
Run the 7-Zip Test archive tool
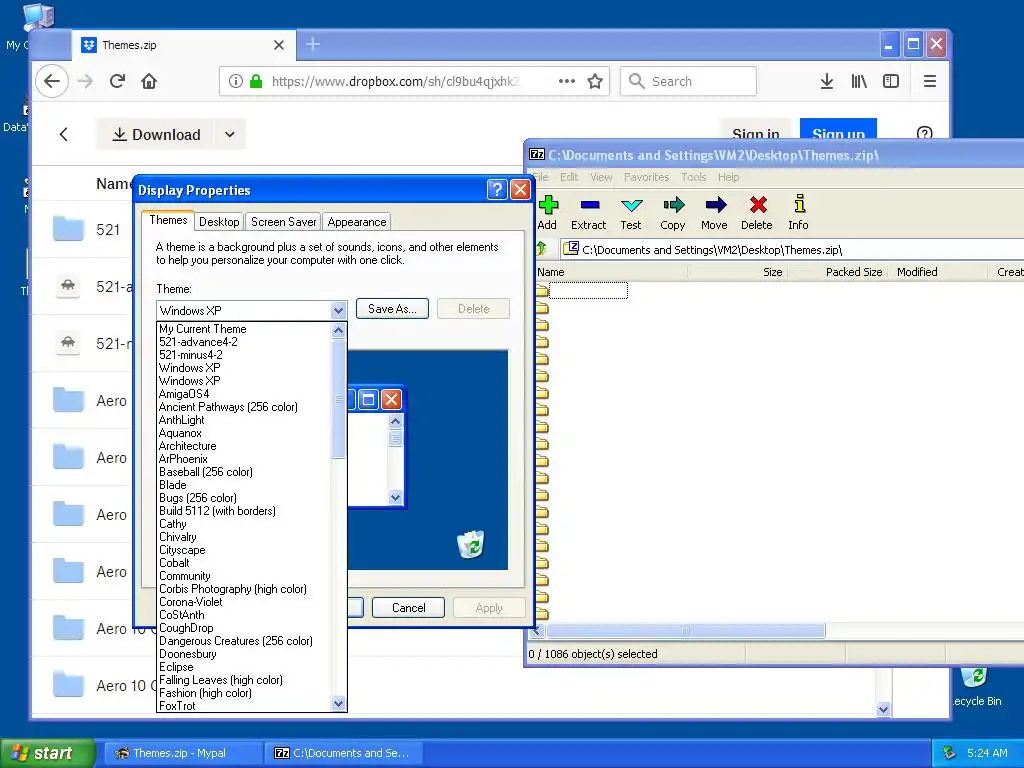point(631,206)
